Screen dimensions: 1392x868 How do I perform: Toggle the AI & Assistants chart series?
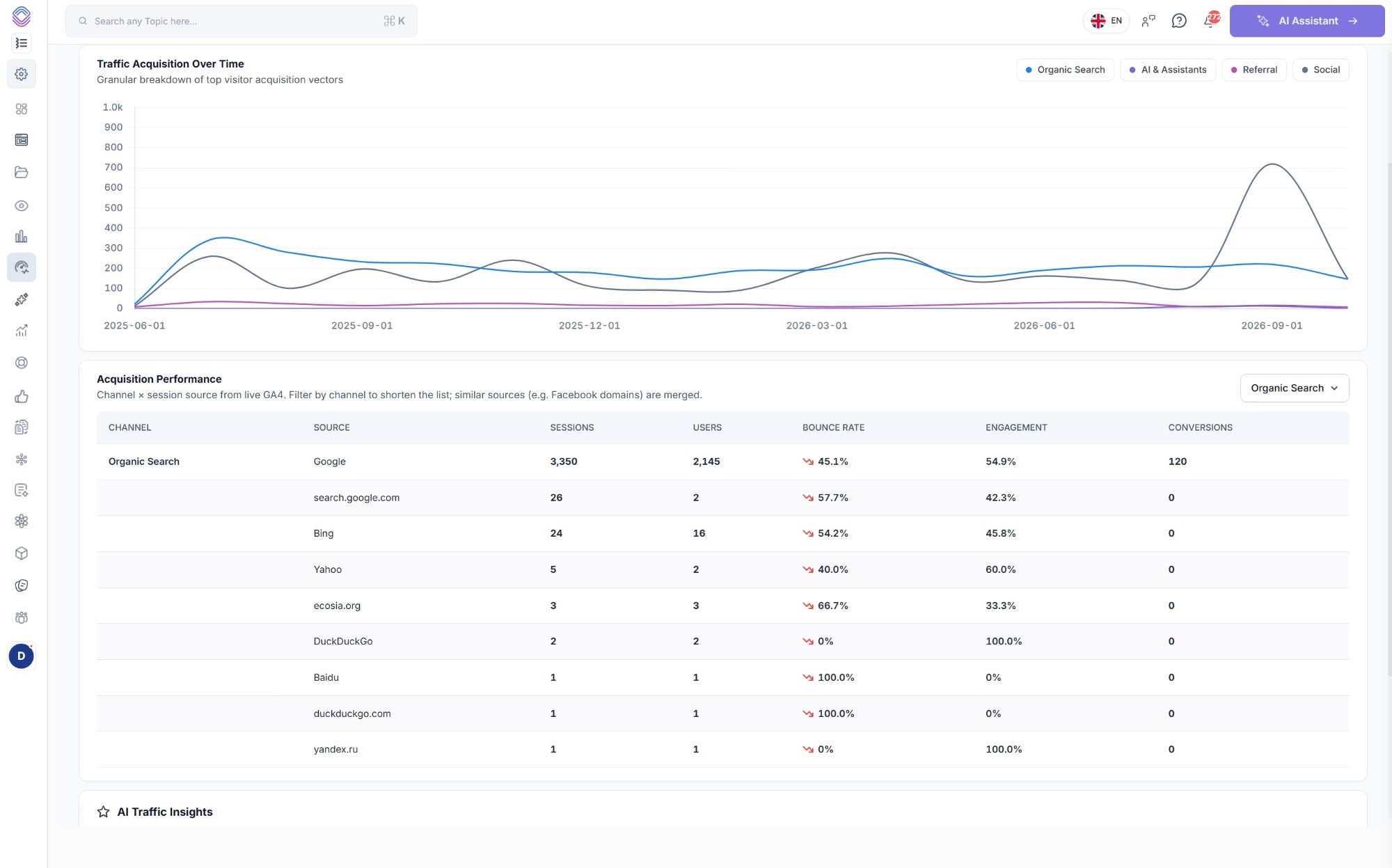1168,70
